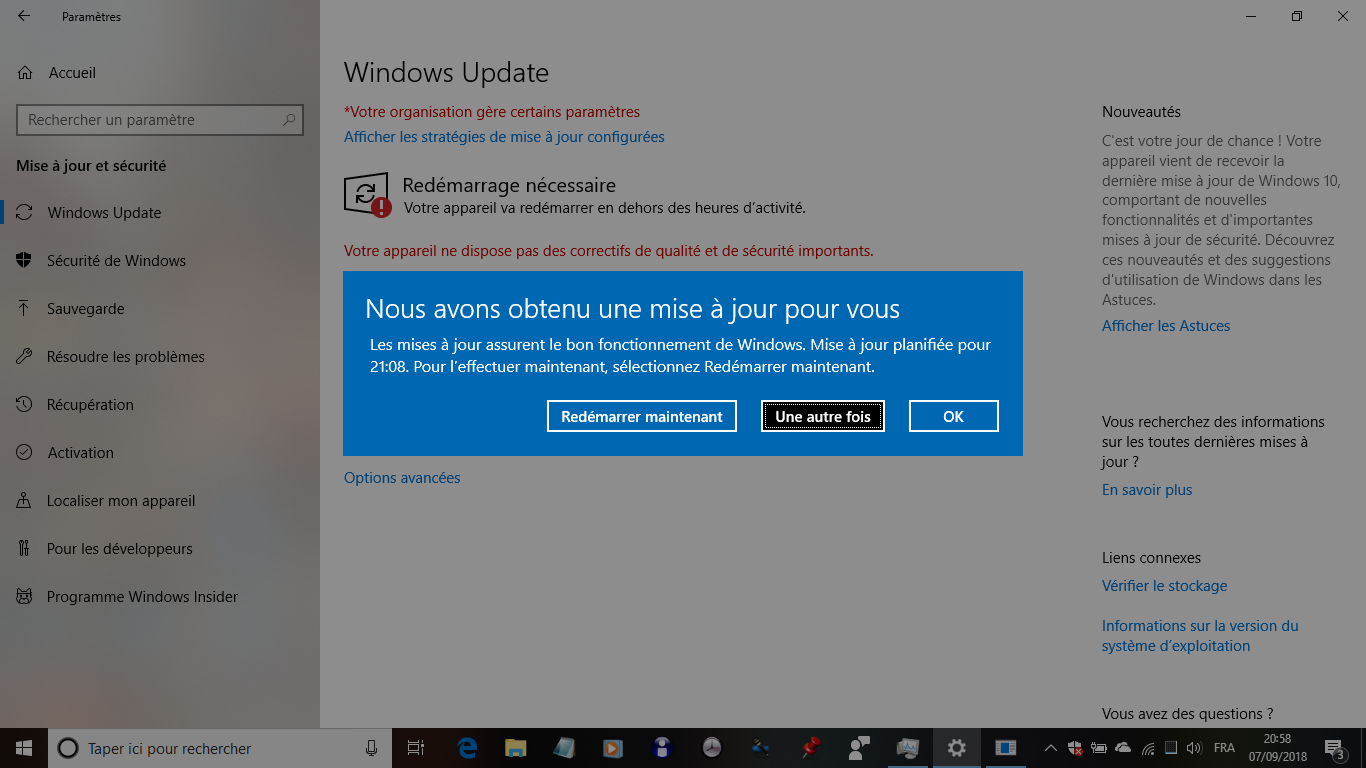Open the red pushpin app on the taskbar
The width and height of the screenshot is (1366, 768).
(x=809, y=748)
